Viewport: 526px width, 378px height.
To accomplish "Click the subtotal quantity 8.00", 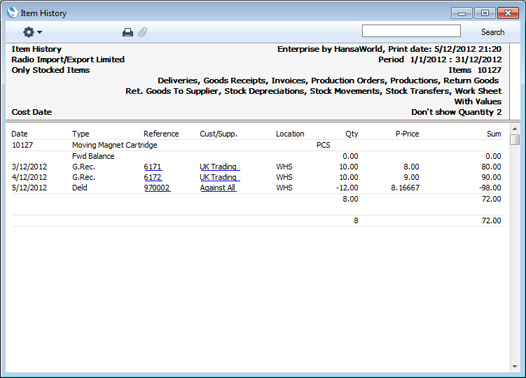I will click(350, 199).
